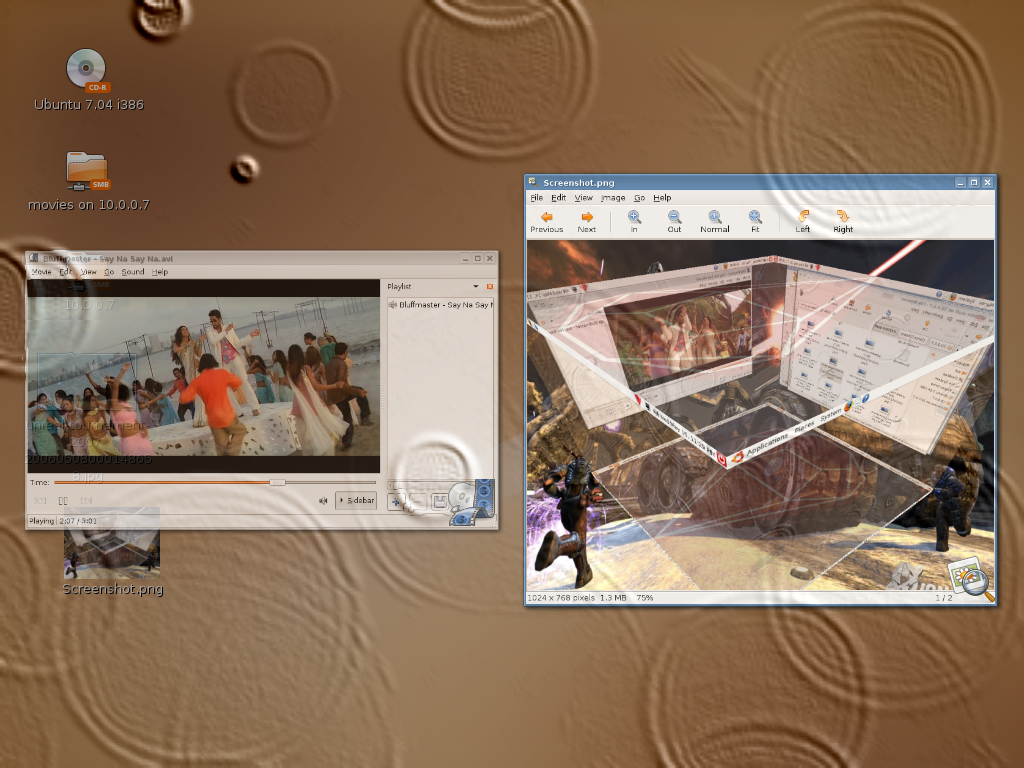Rotate image Left in image viewer
Screen dimensions: 1024x768
tap(803, 221)
